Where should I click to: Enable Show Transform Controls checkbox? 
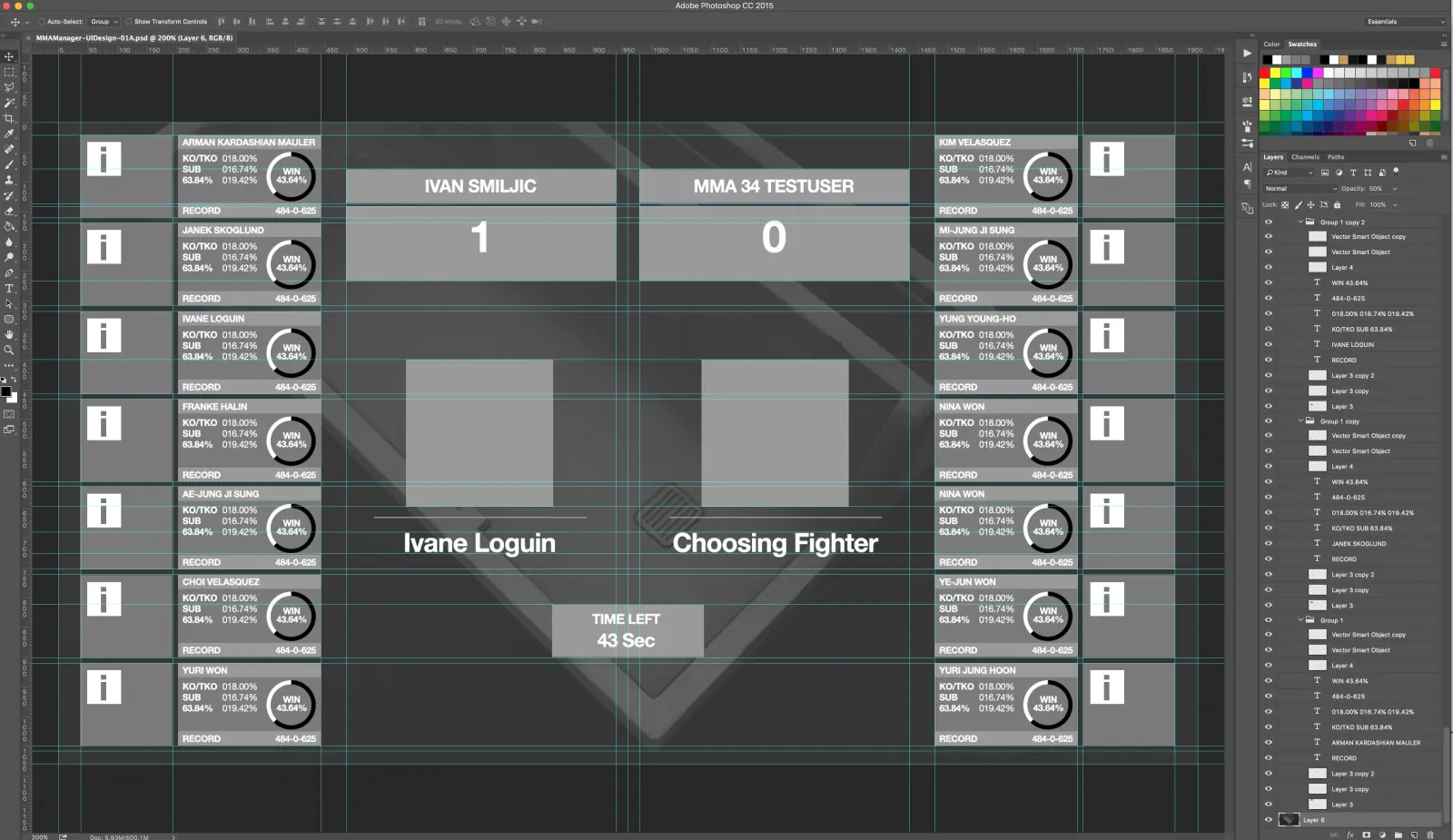click(x=128, y=22)
